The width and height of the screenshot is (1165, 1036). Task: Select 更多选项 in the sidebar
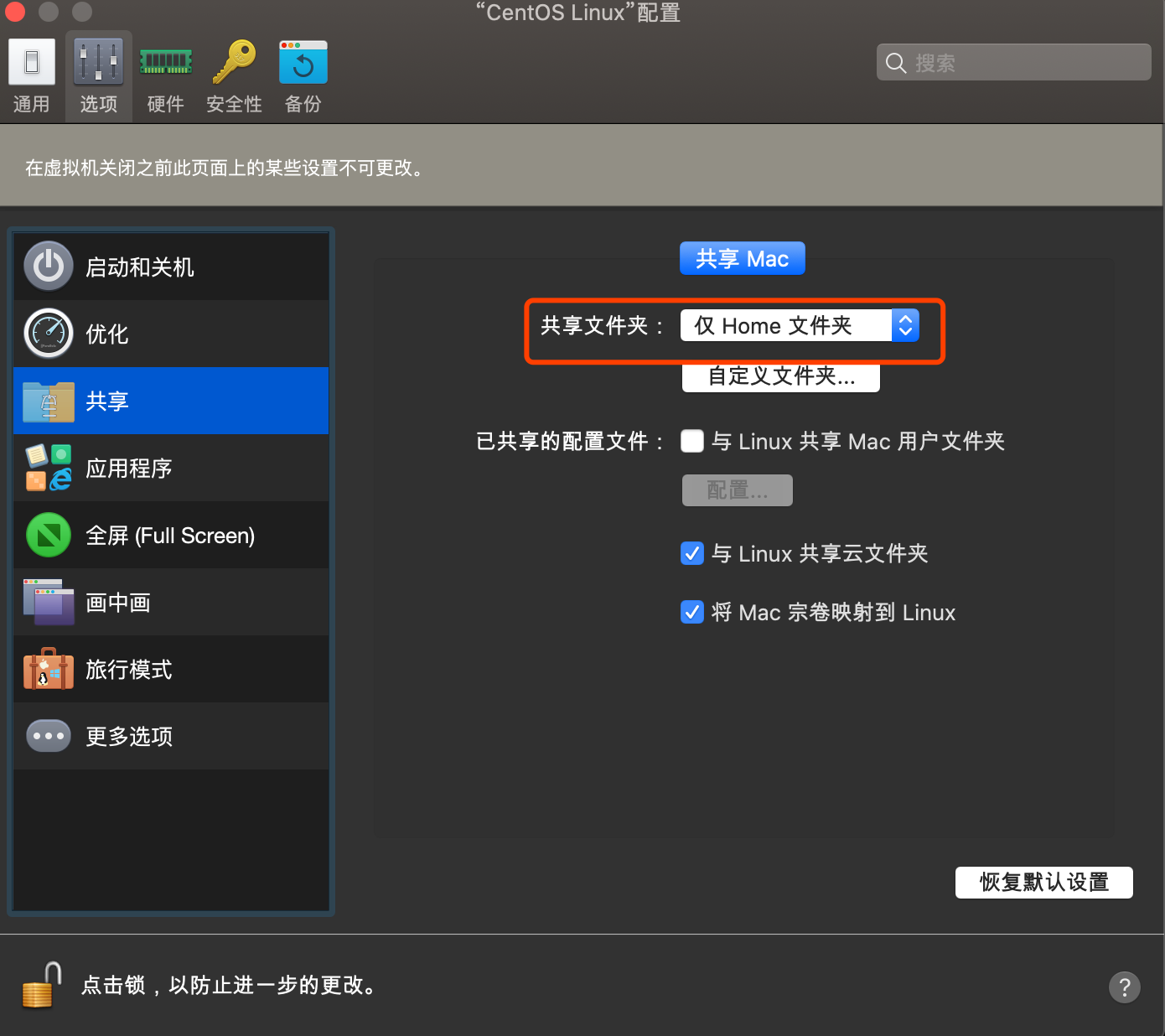(x=171, y=736)
